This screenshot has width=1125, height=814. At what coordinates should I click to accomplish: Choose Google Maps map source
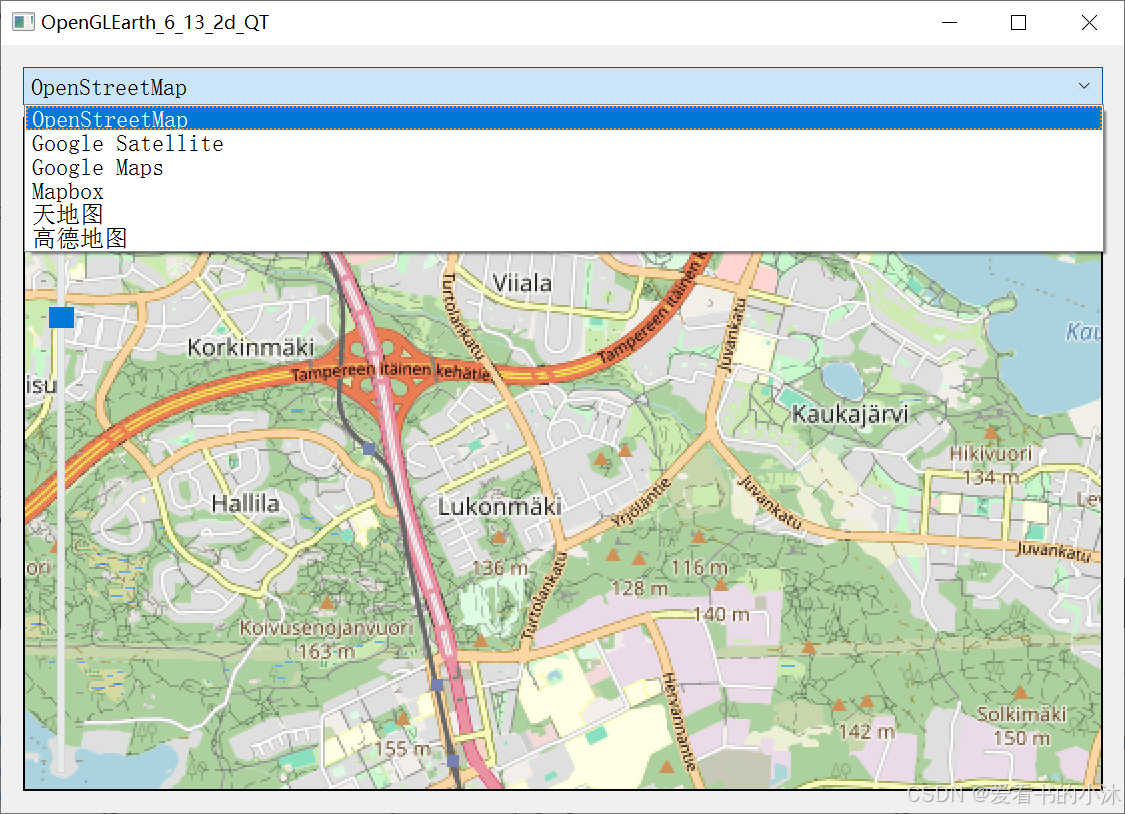(563, 167)
